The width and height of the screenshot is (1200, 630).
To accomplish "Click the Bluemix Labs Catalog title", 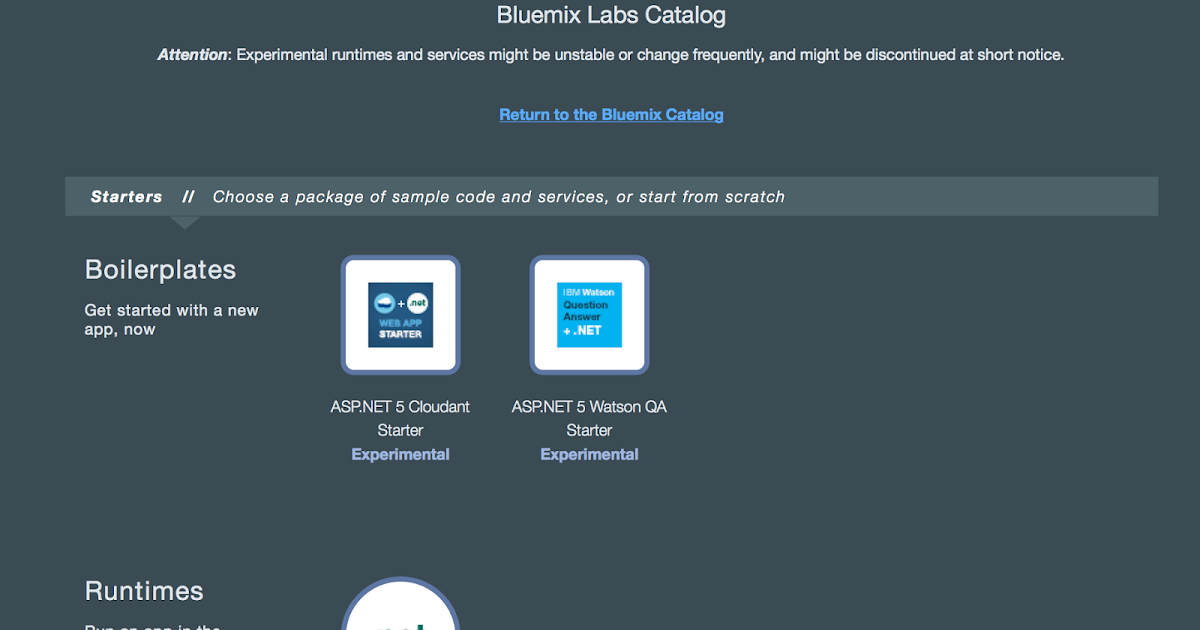I will (611, 15).
